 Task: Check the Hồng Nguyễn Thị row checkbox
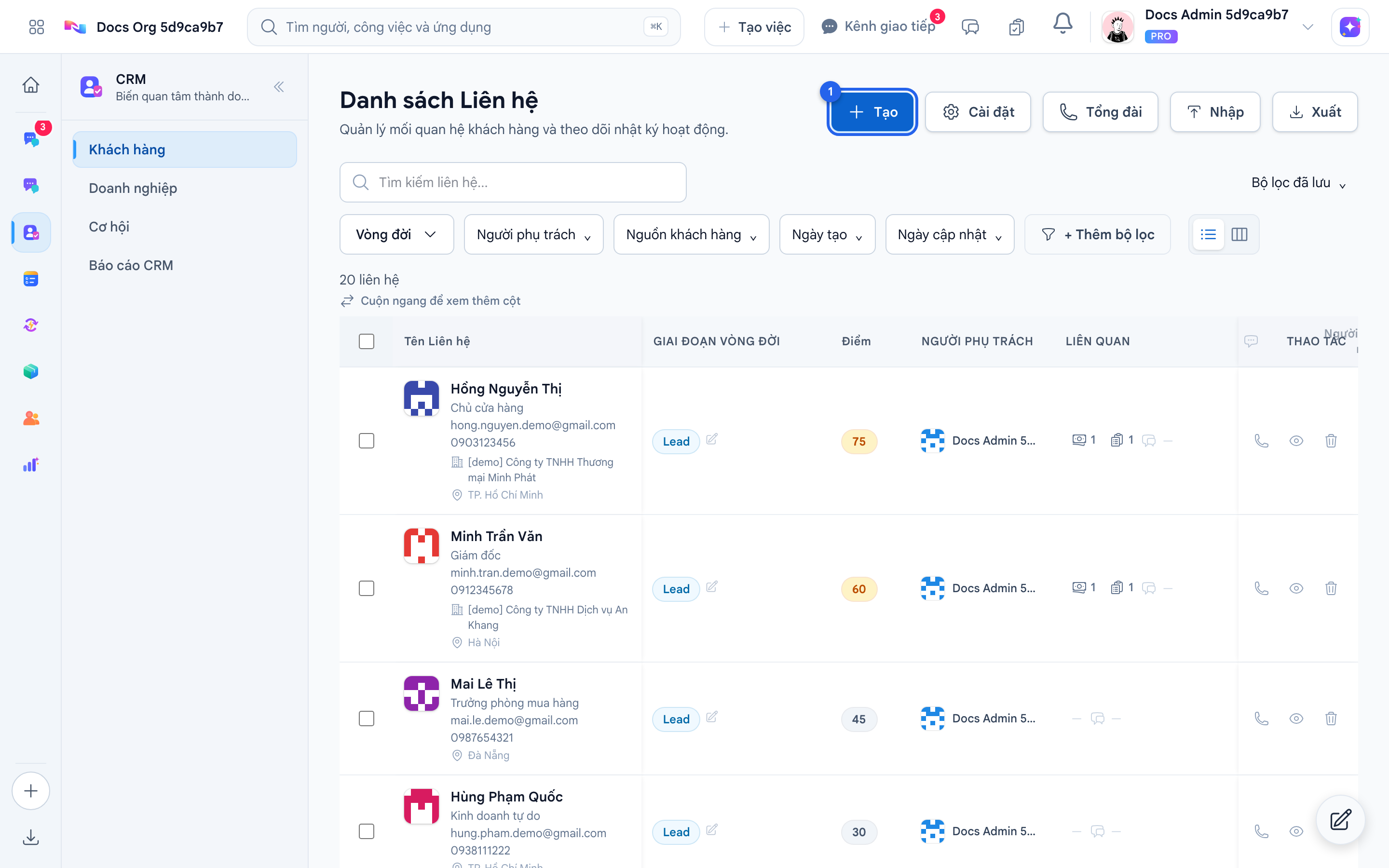pyautogui.click(x=366, y=440)
